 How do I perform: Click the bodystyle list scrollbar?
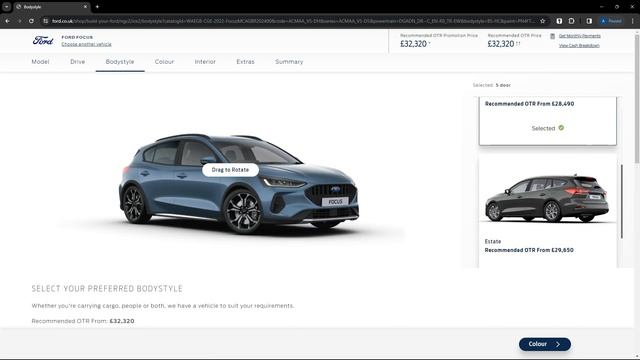click(622, 201)
